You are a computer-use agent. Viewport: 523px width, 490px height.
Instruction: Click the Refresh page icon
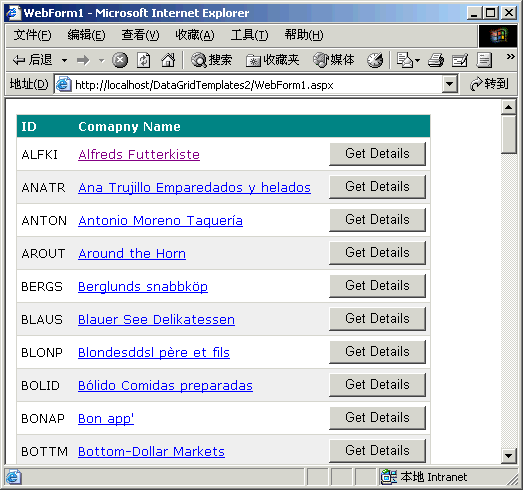[144, 60]
